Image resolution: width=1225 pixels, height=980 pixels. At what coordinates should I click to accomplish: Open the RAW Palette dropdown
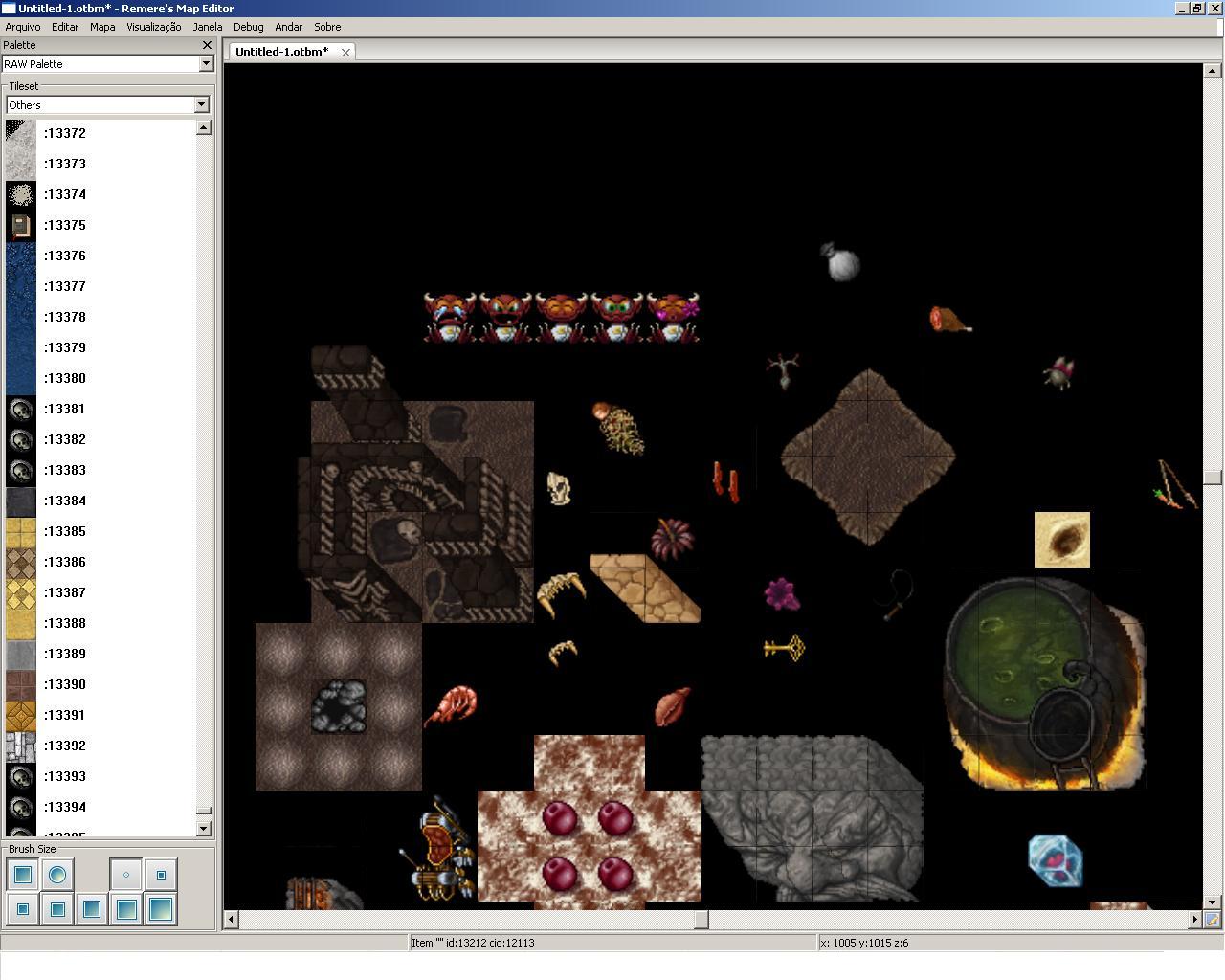206,63
